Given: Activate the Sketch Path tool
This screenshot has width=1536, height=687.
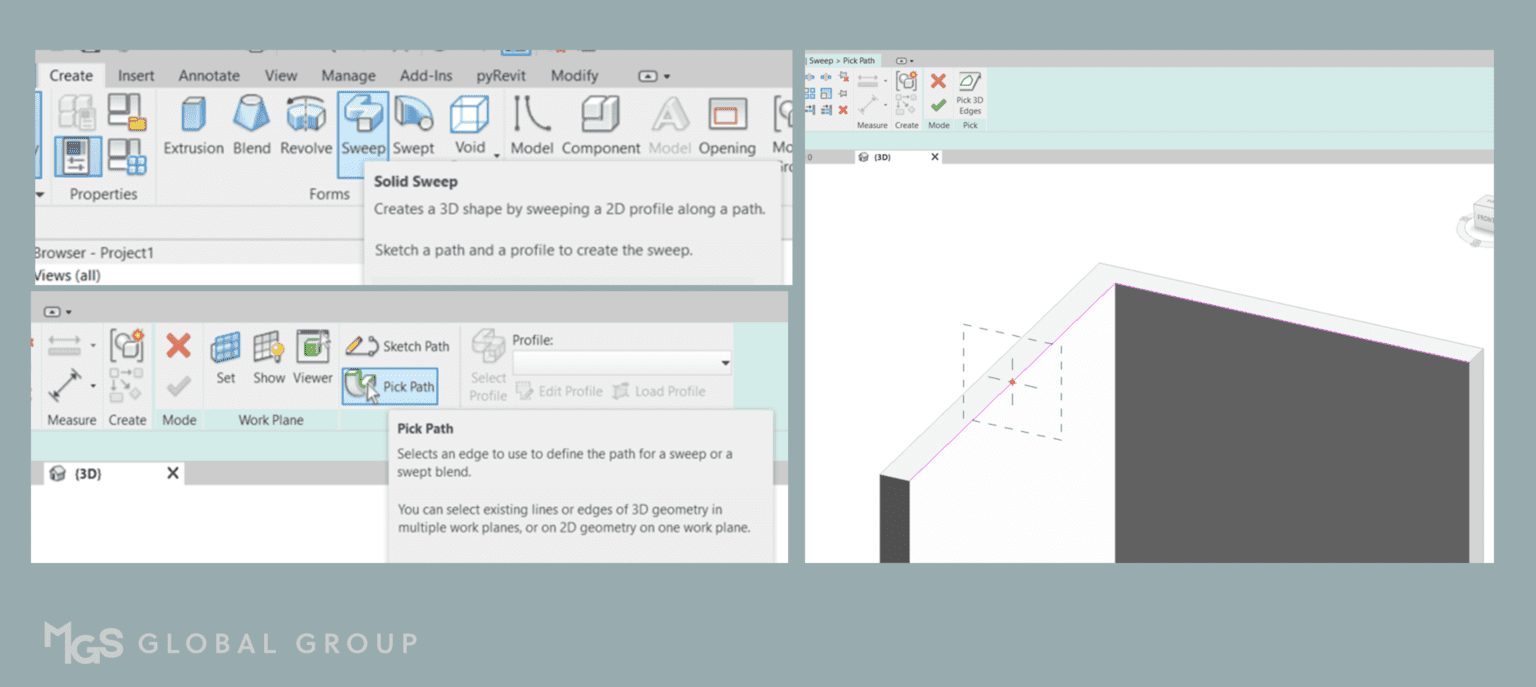Looking at the screenshot, I should pyautogui.click(x=398, y=346).
